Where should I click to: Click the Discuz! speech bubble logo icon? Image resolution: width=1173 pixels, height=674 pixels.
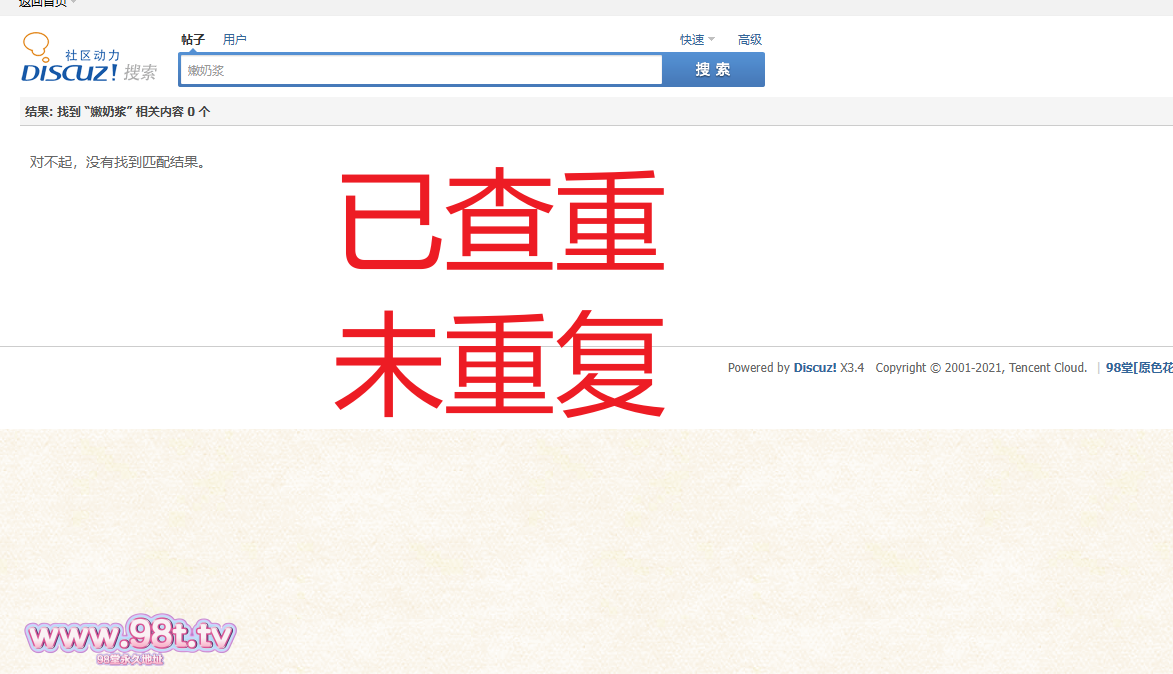click(x=36, y=45)
